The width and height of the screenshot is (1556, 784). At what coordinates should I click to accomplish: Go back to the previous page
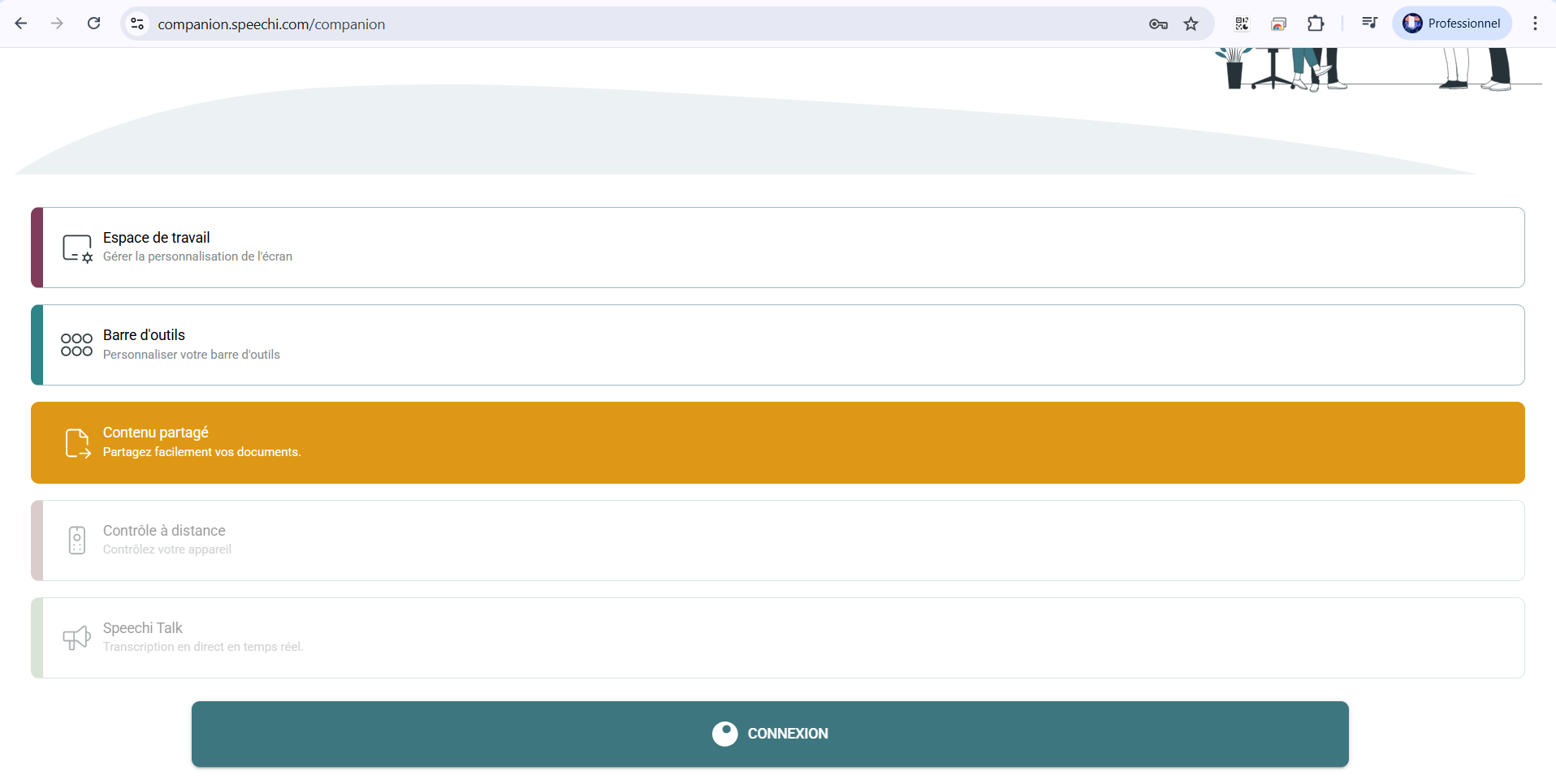tap(22, 24)
